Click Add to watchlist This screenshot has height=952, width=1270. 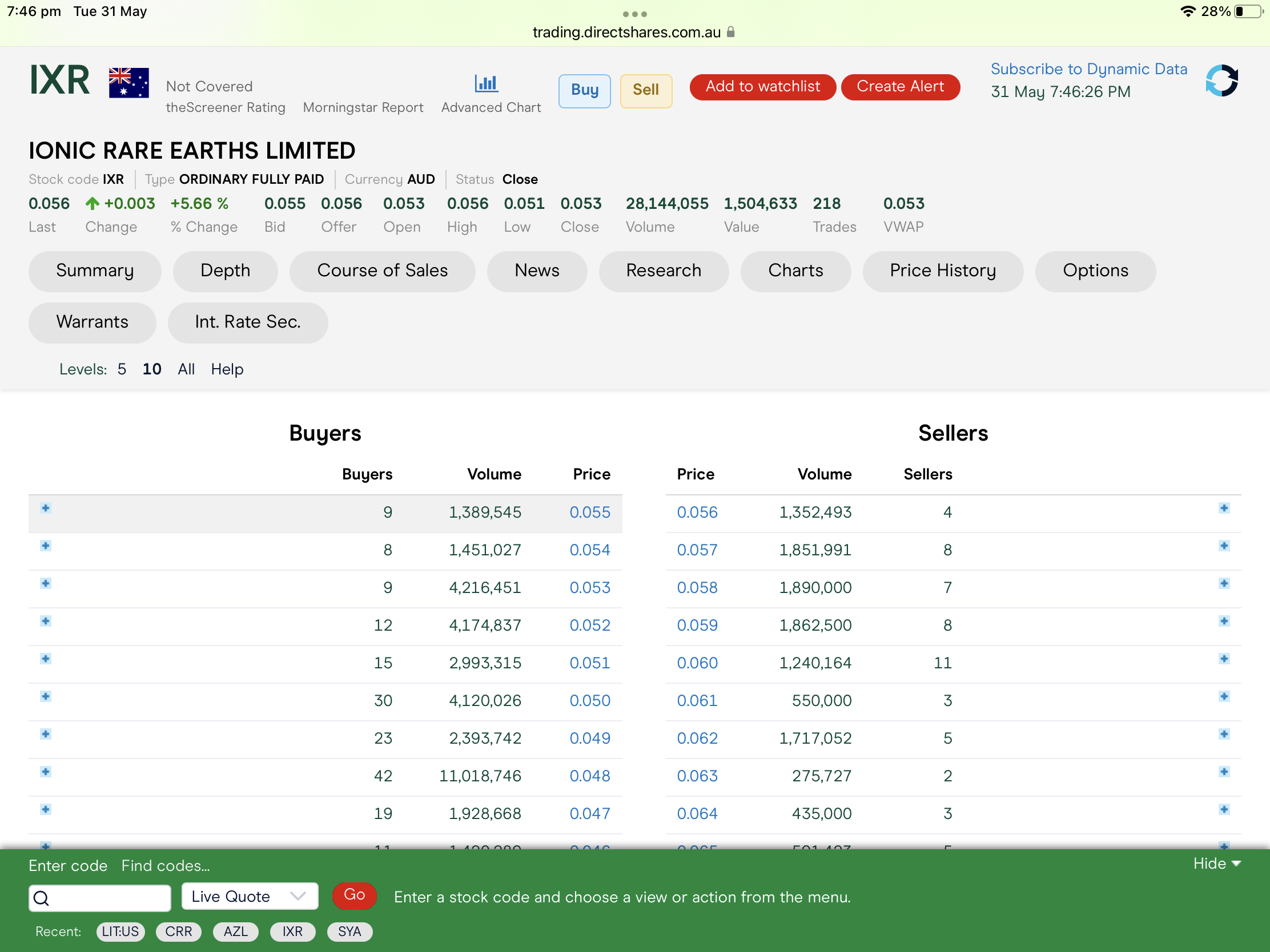[762, 87]
